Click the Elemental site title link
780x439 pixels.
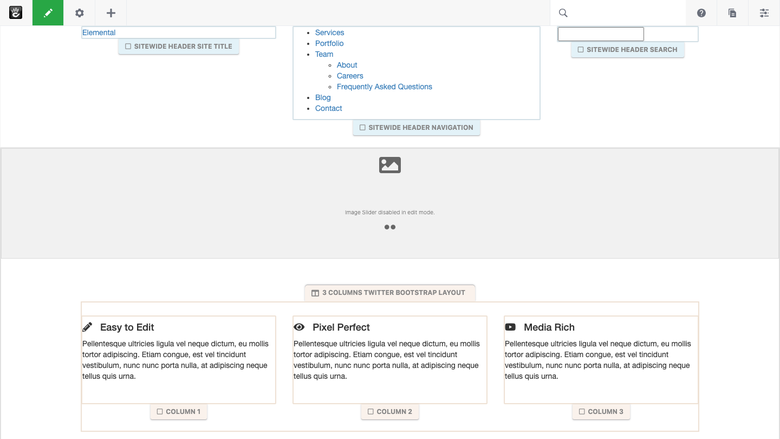tap(99, 32)
